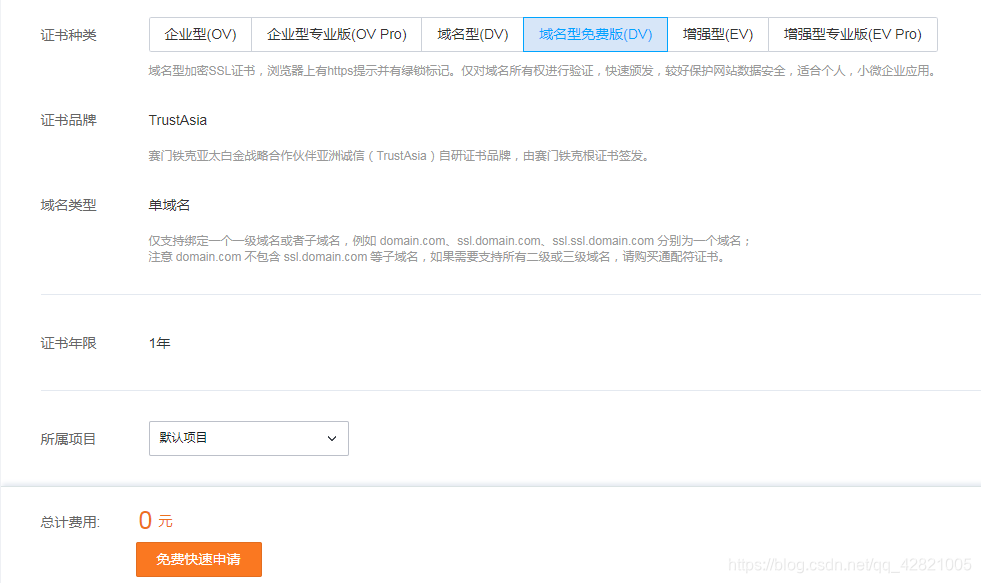Click the 免费快速申请 button
Screen dimensions: 981x583
click(x=199, y=559)
